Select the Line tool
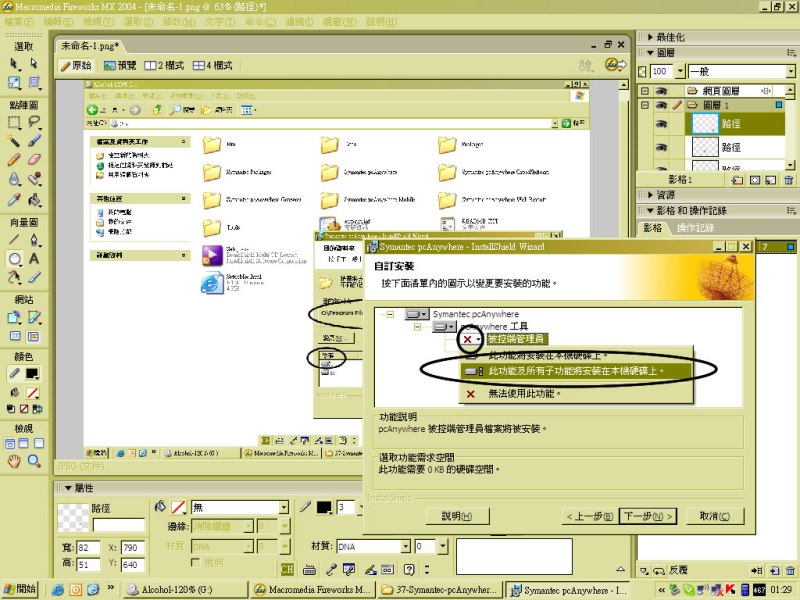 14,239
